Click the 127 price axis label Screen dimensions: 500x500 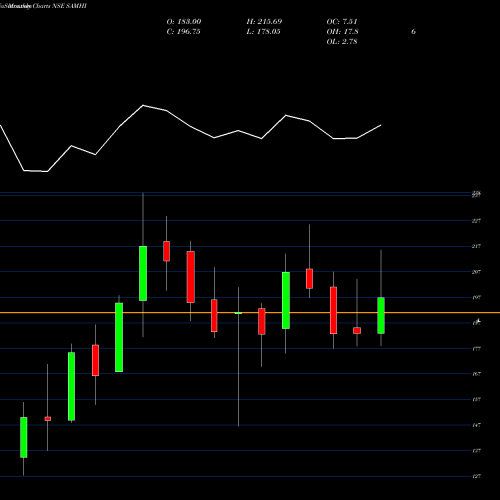[476, 476]
